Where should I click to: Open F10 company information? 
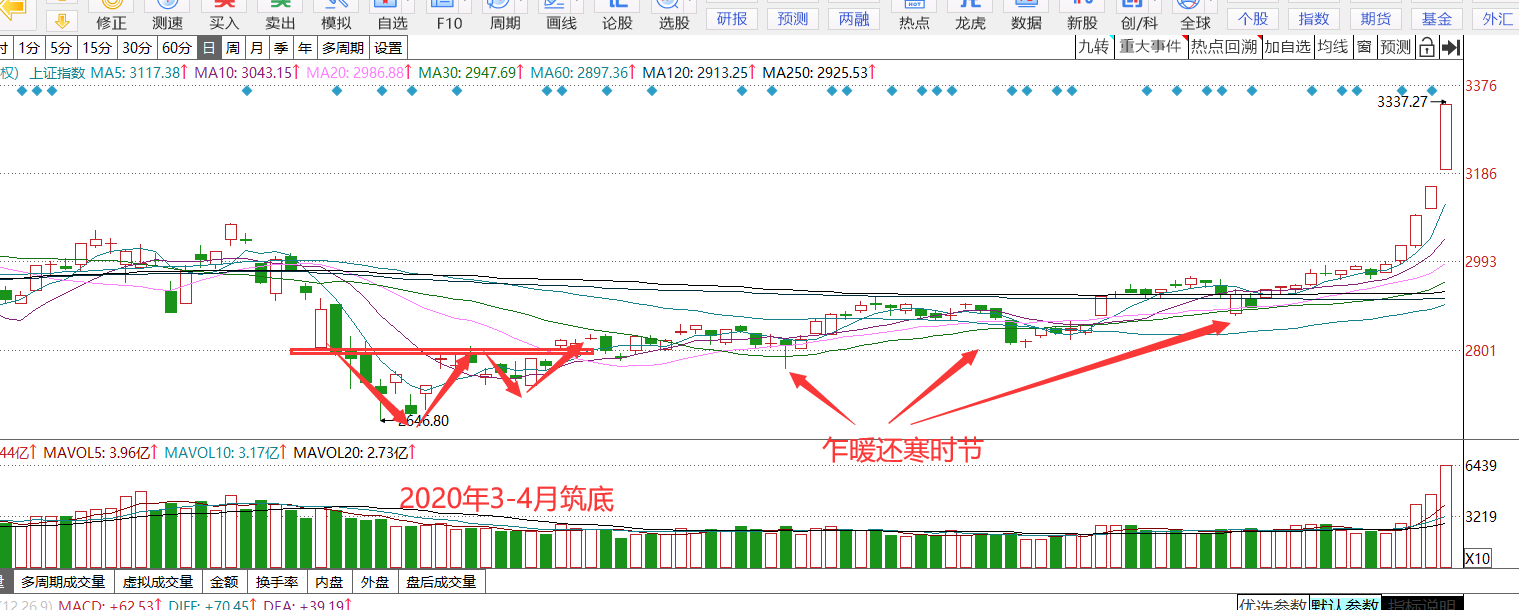[x=448, y=16]
